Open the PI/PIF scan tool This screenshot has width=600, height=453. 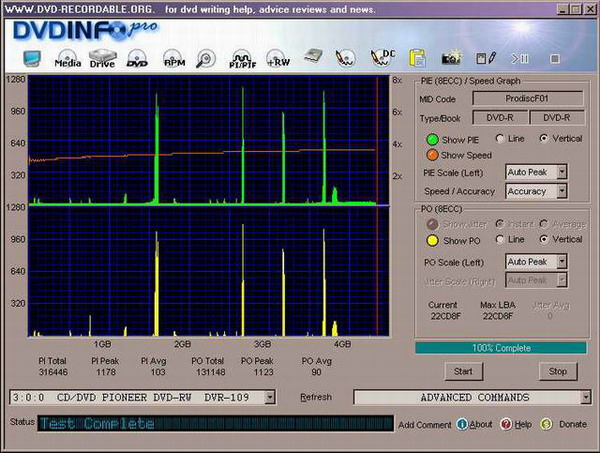pos(242,59)
